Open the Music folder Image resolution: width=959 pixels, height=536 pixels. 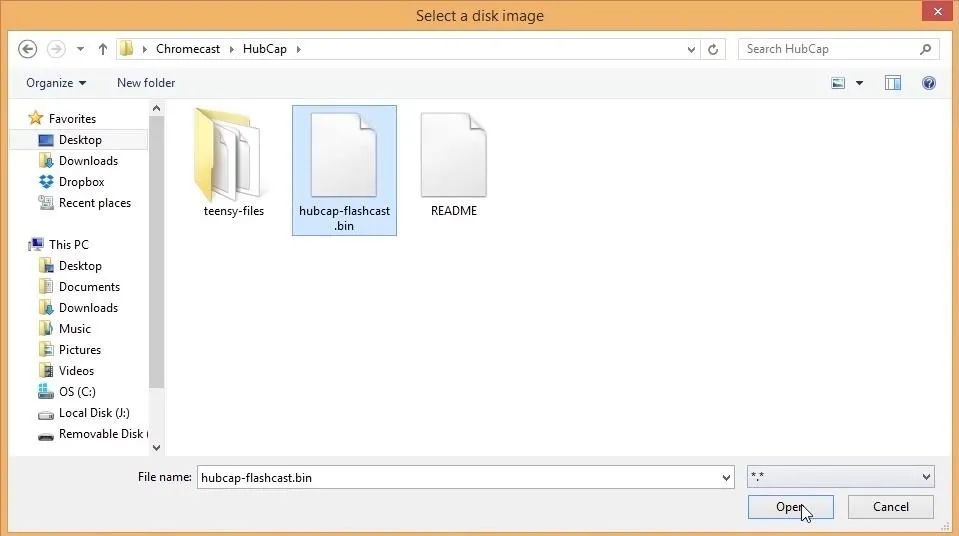tap(75, 329)
